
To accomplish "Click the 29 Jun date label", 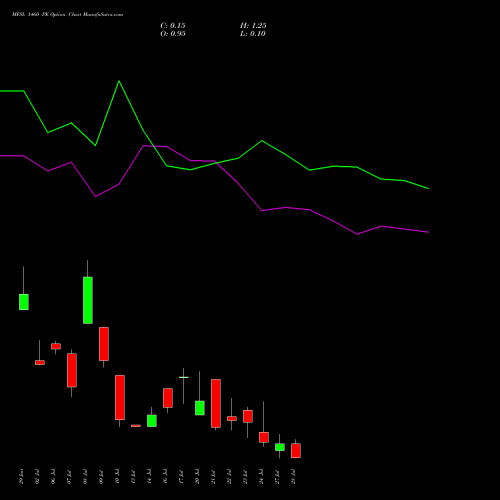I will pyautogui.click(x=21, y=477).
